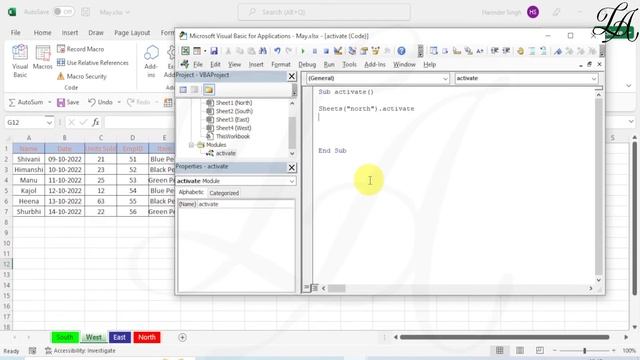
Task: Open May.xlsx file name dropdown
Action: (127, 12)
